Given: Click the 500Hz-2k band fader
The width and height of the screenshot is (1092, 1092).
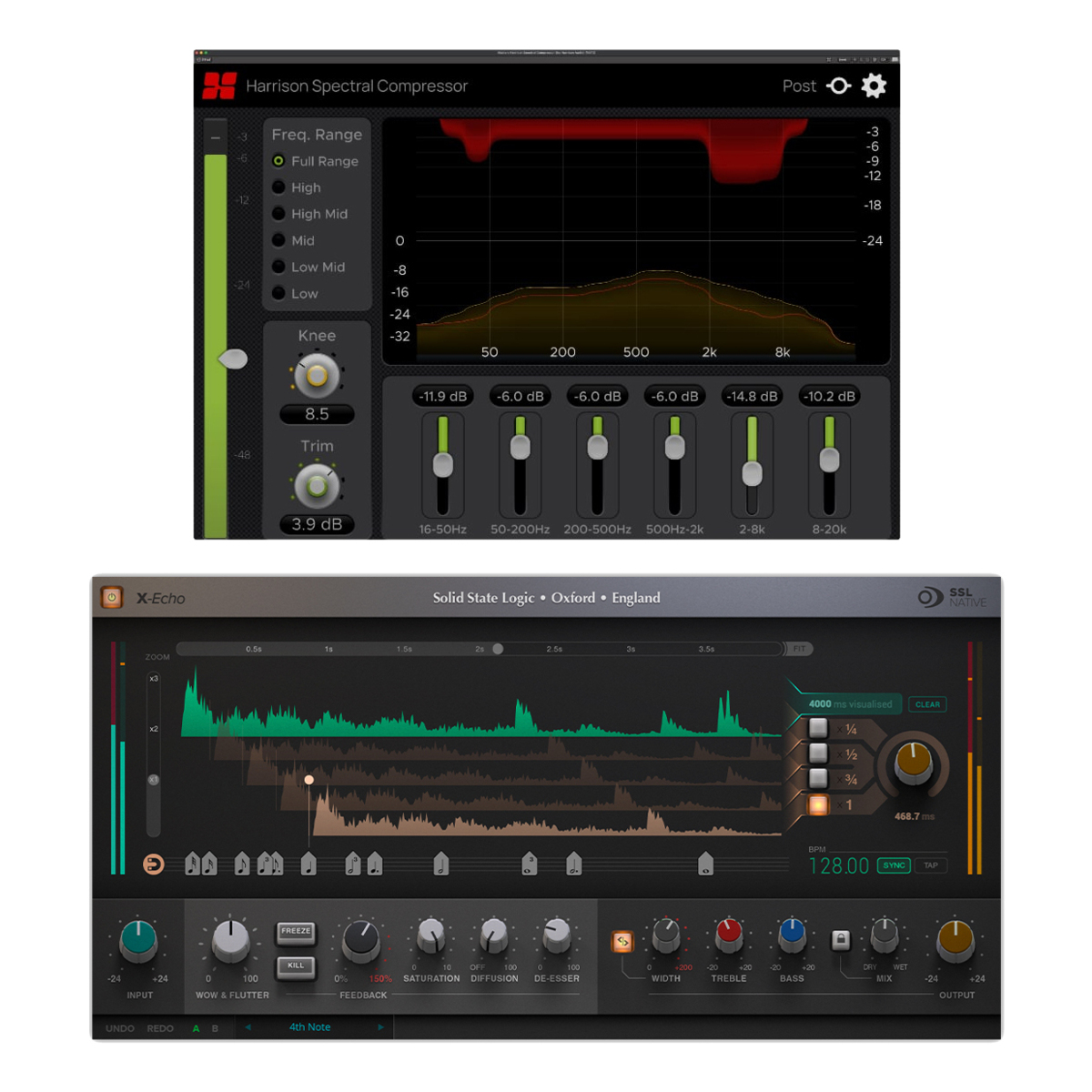Looking at the screenshot, I should [x=674, y=447].
